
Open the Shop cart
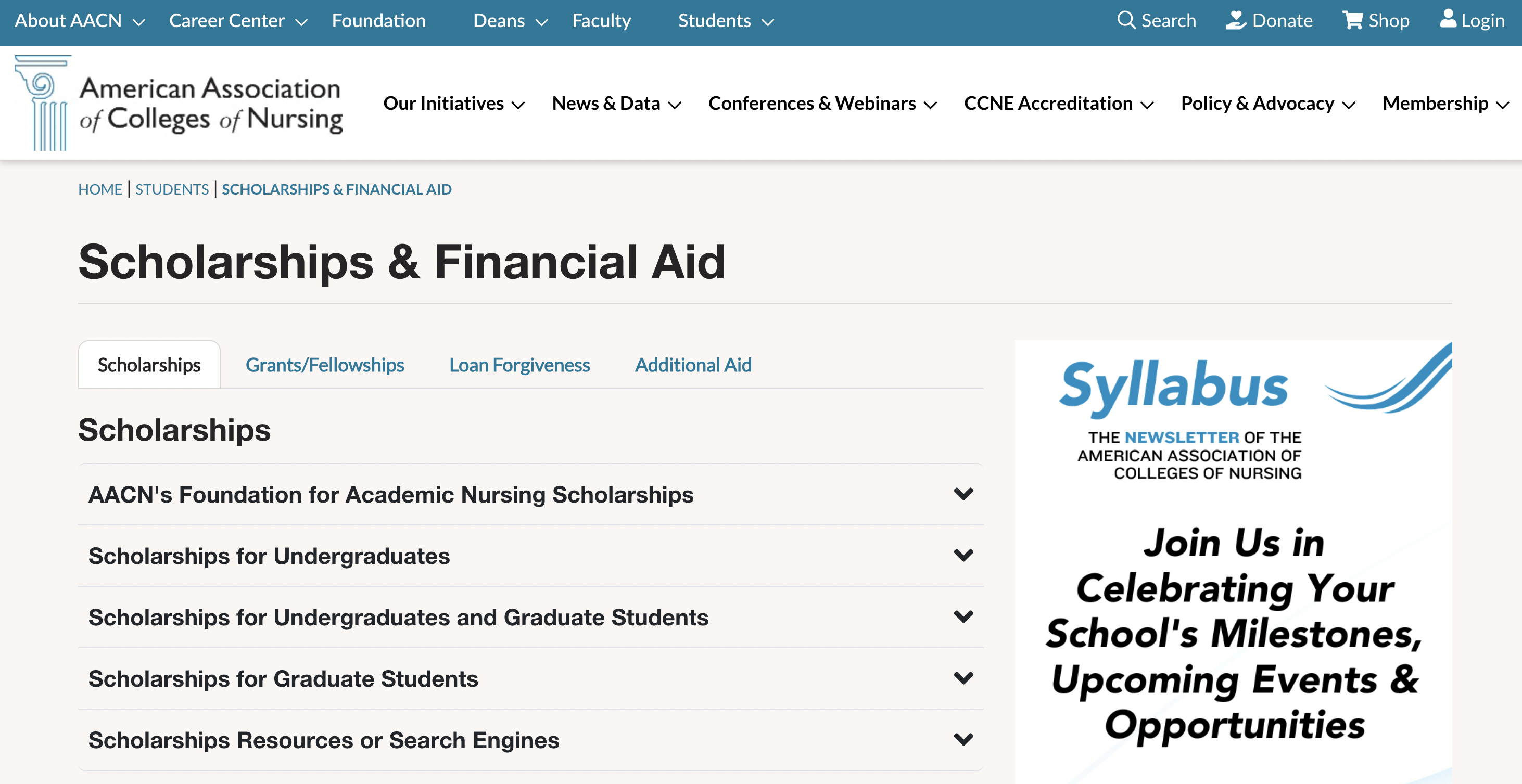coord(1353,20)
